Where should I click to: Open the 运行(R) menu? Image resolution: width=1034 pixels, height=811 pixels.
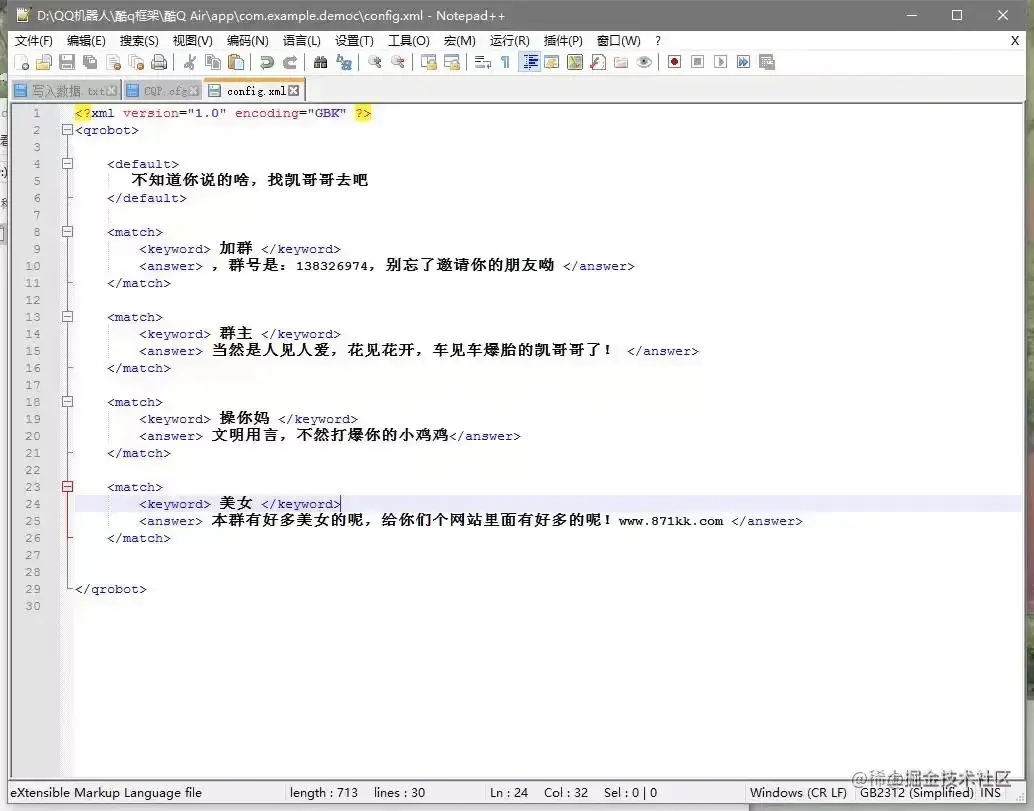(509, 41)
